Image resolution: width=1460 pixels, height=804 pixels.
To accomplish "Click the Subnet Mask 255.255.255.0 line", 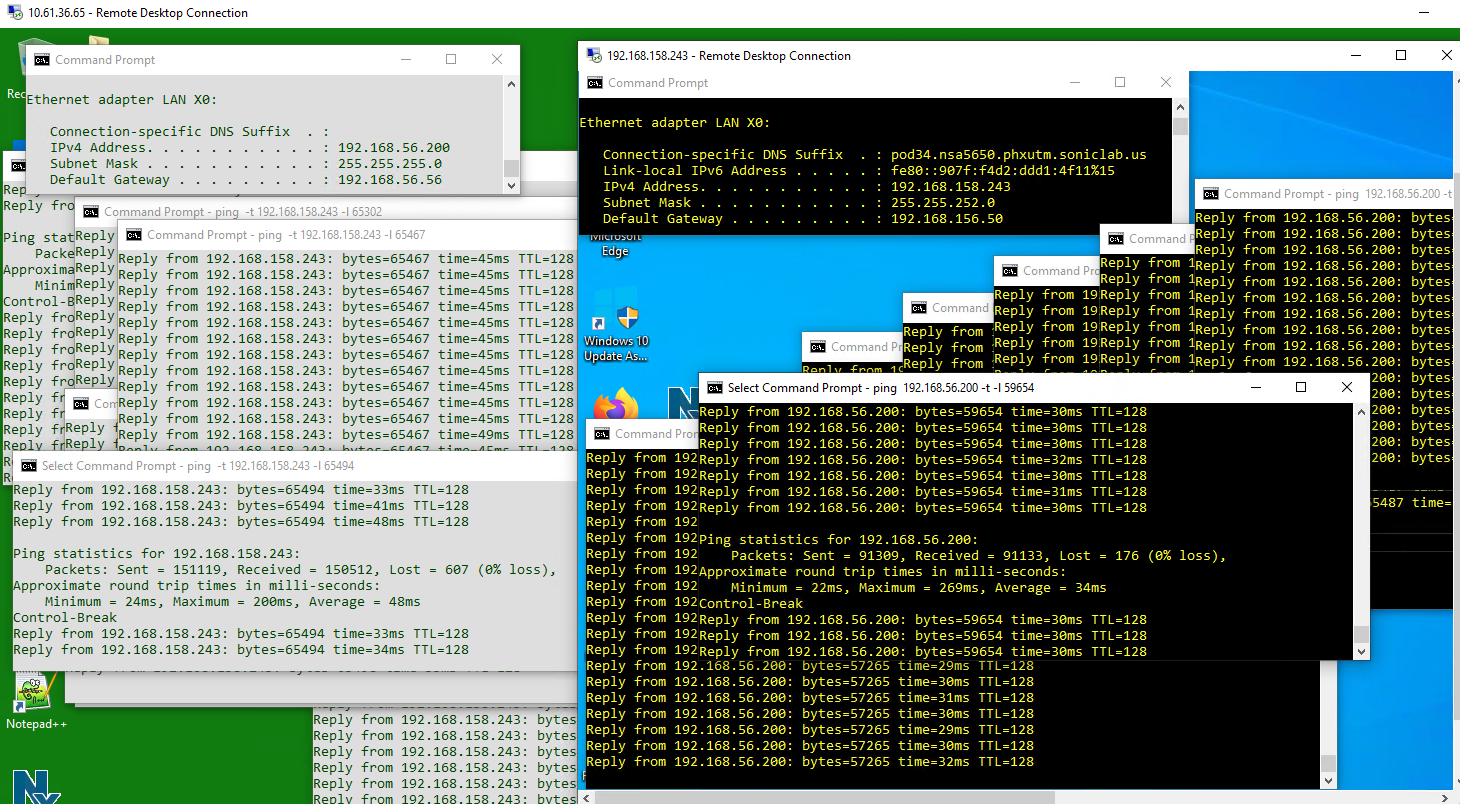I will (246, 163).
